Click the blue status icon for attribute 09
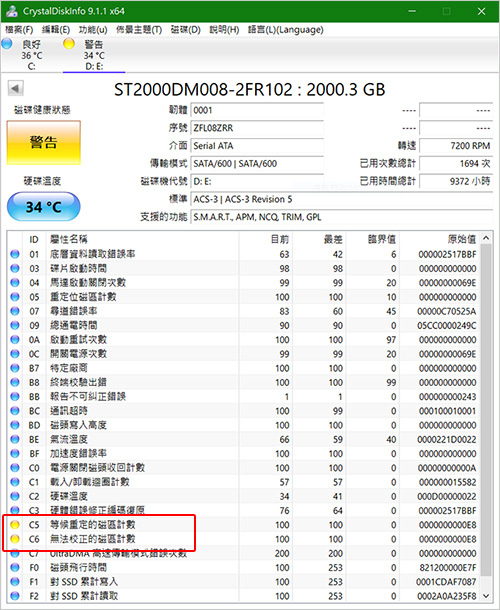500x610 pixels. click(x=15, y=325)
